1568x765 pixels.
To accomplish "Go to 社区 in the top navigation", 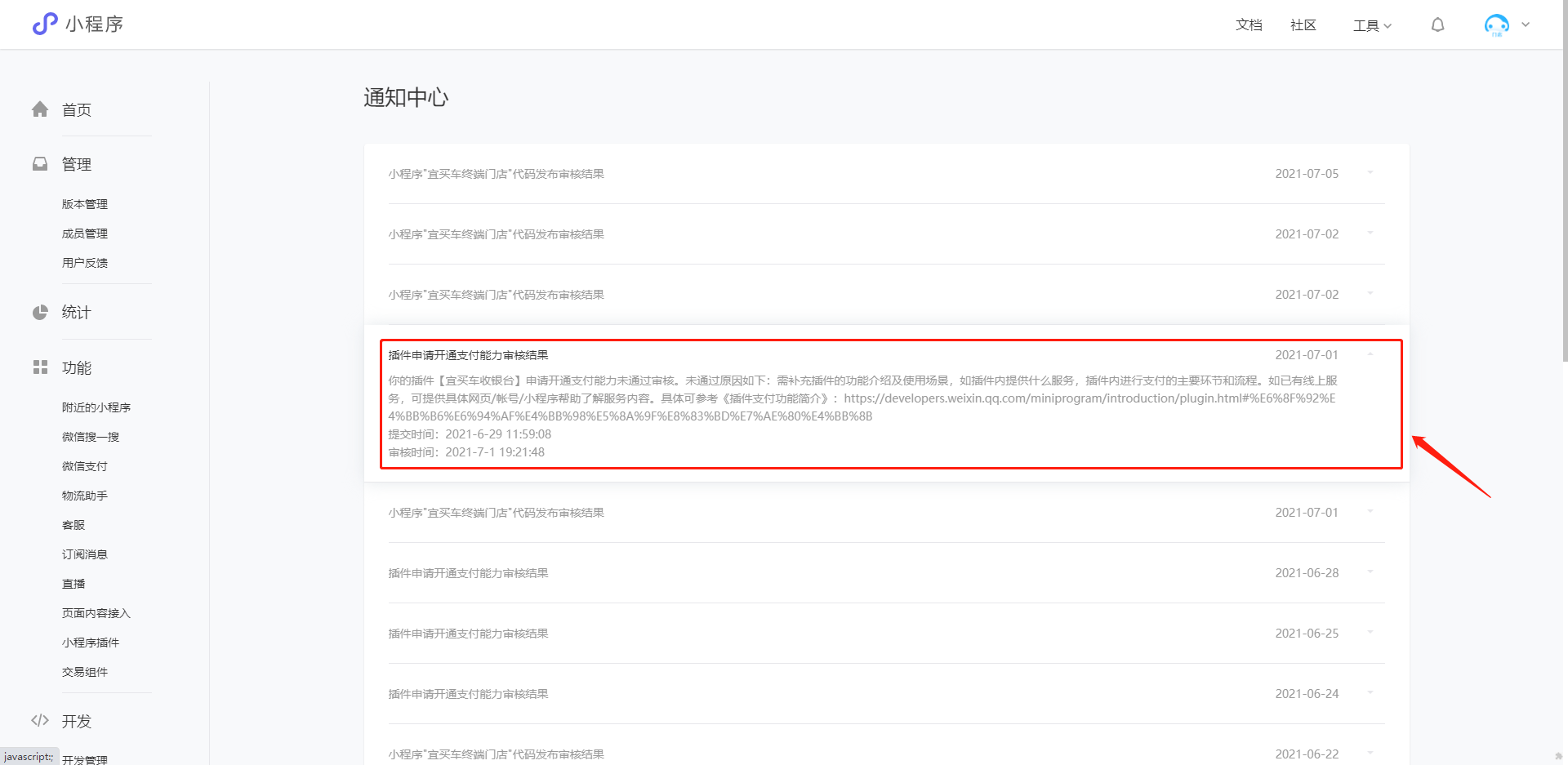I will point(1303,25).
